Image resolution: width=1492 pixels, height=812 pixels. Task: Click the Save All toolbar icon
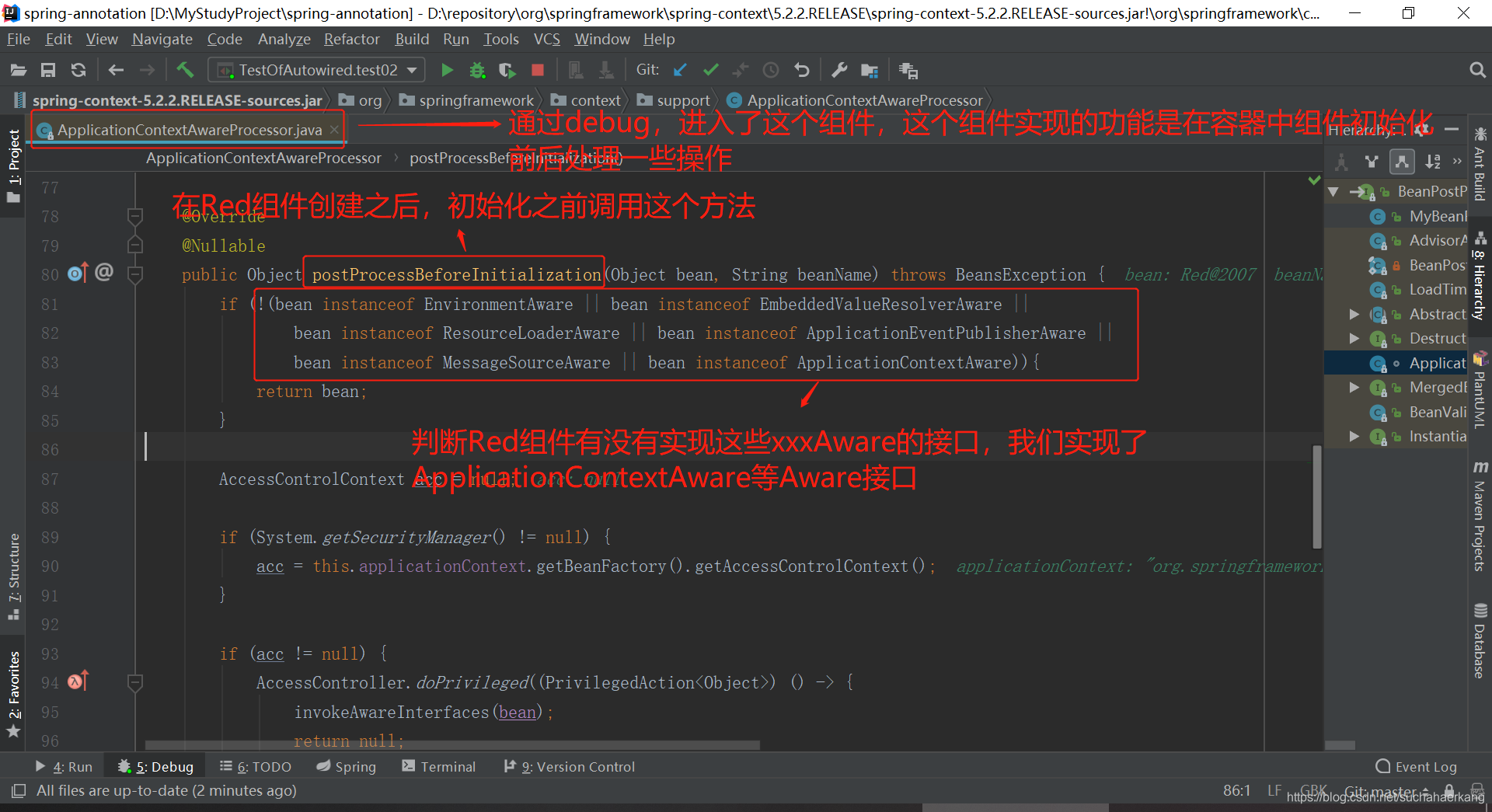tap(48, 71)
